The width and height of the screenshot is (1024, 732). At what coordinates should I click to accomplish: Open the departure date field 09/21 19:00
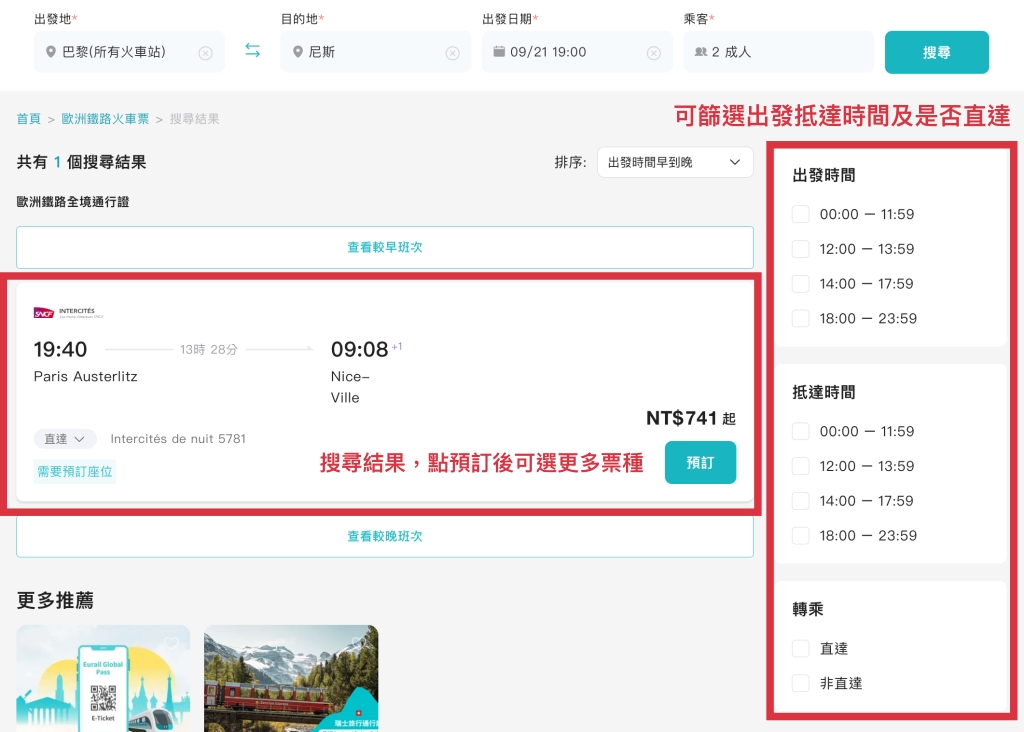point(577,52)
